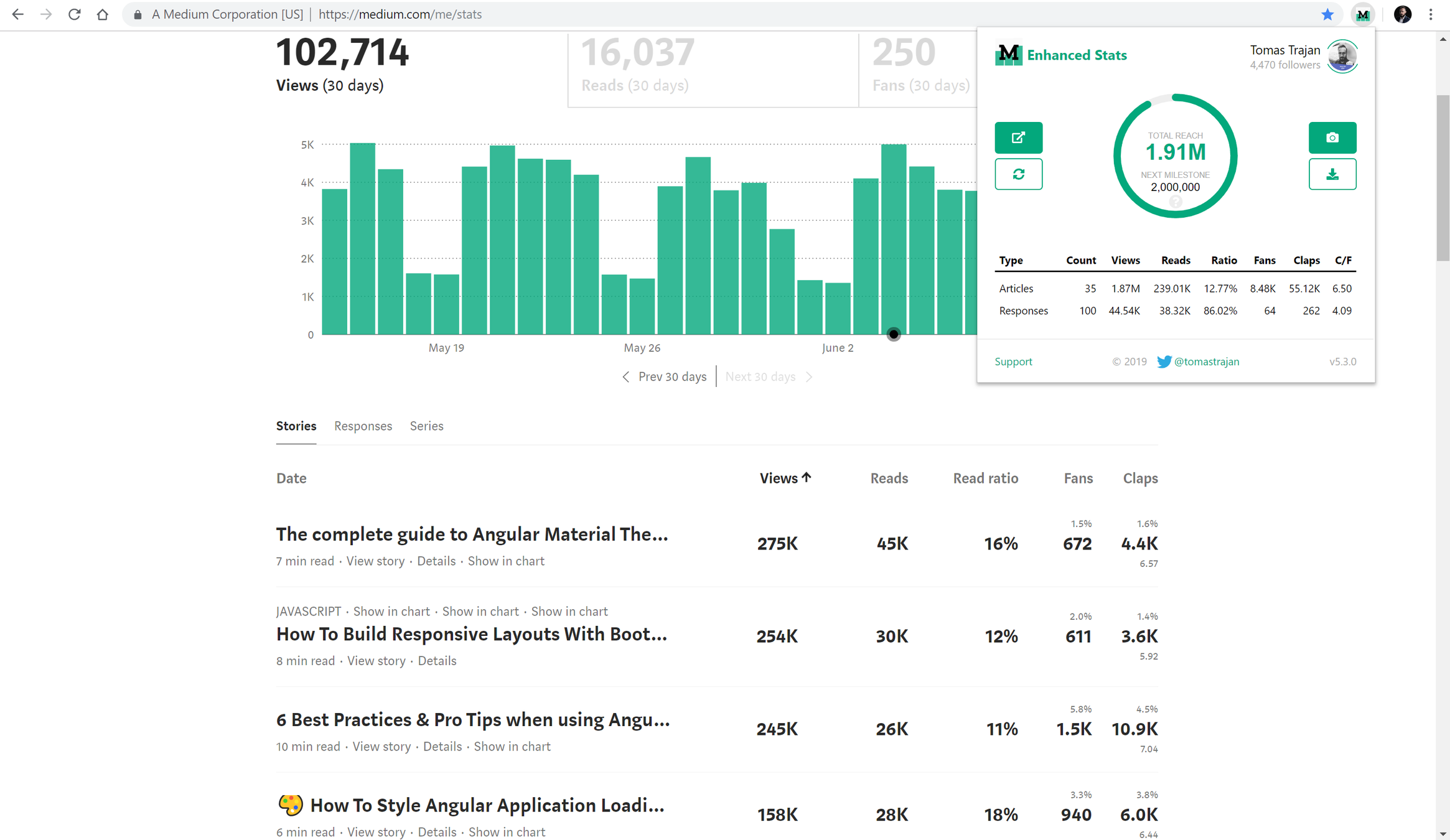Screen dimensions: 1450x840
Task: Reload the page with browser refresh icon
Action: pyautogui.click(x=74, y=14)
